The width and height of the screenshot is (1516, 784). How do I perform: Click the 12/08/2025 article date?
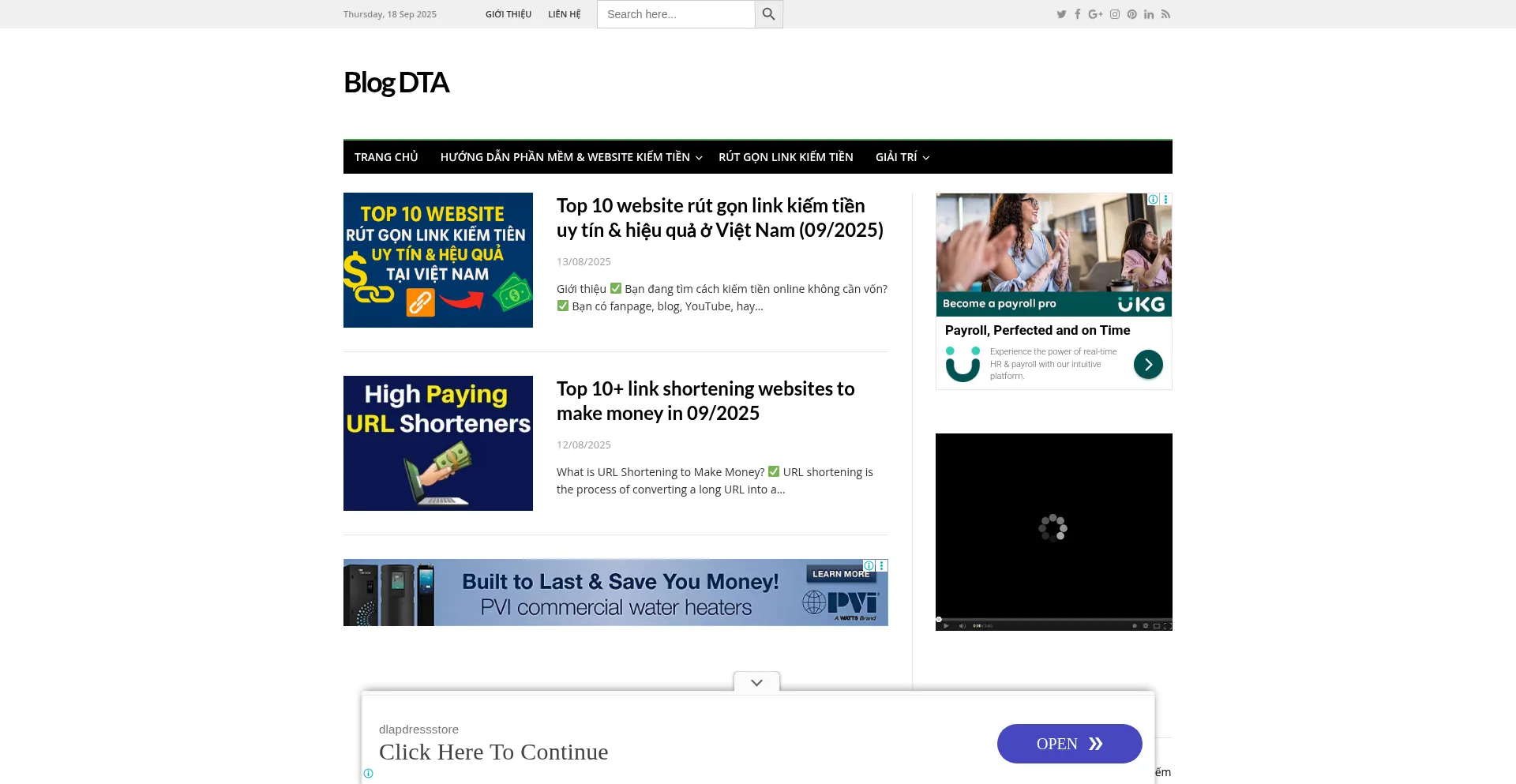(584, 445)
